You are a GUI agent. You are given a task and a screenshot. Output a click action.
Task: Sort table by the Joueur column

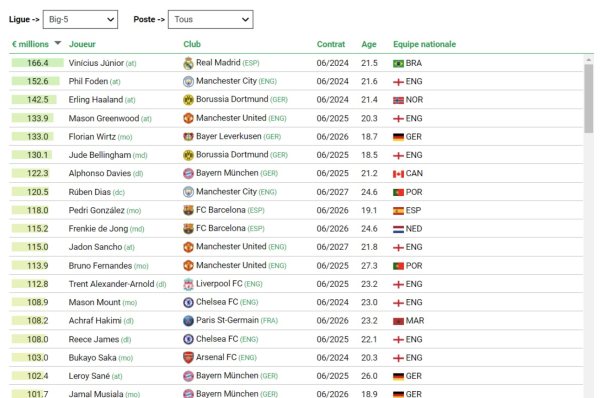(82, 44)
